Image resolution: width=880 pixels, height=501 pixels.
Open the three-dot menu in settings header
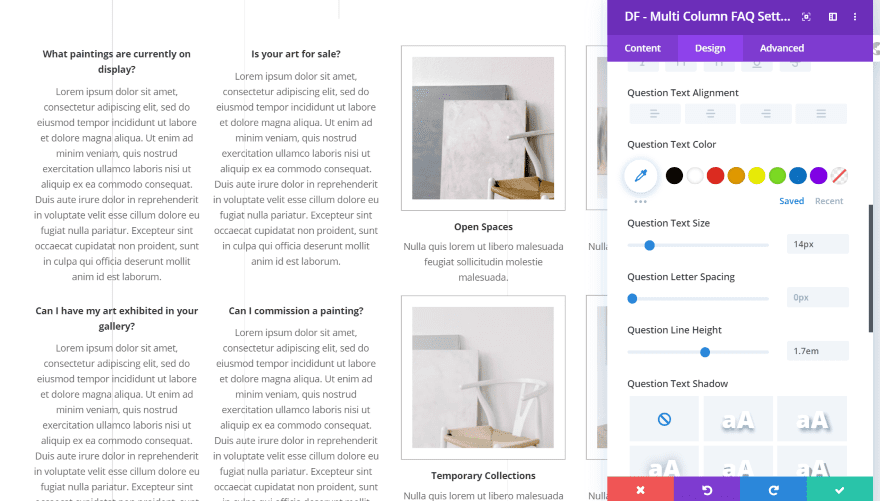[x=855, y=17]
